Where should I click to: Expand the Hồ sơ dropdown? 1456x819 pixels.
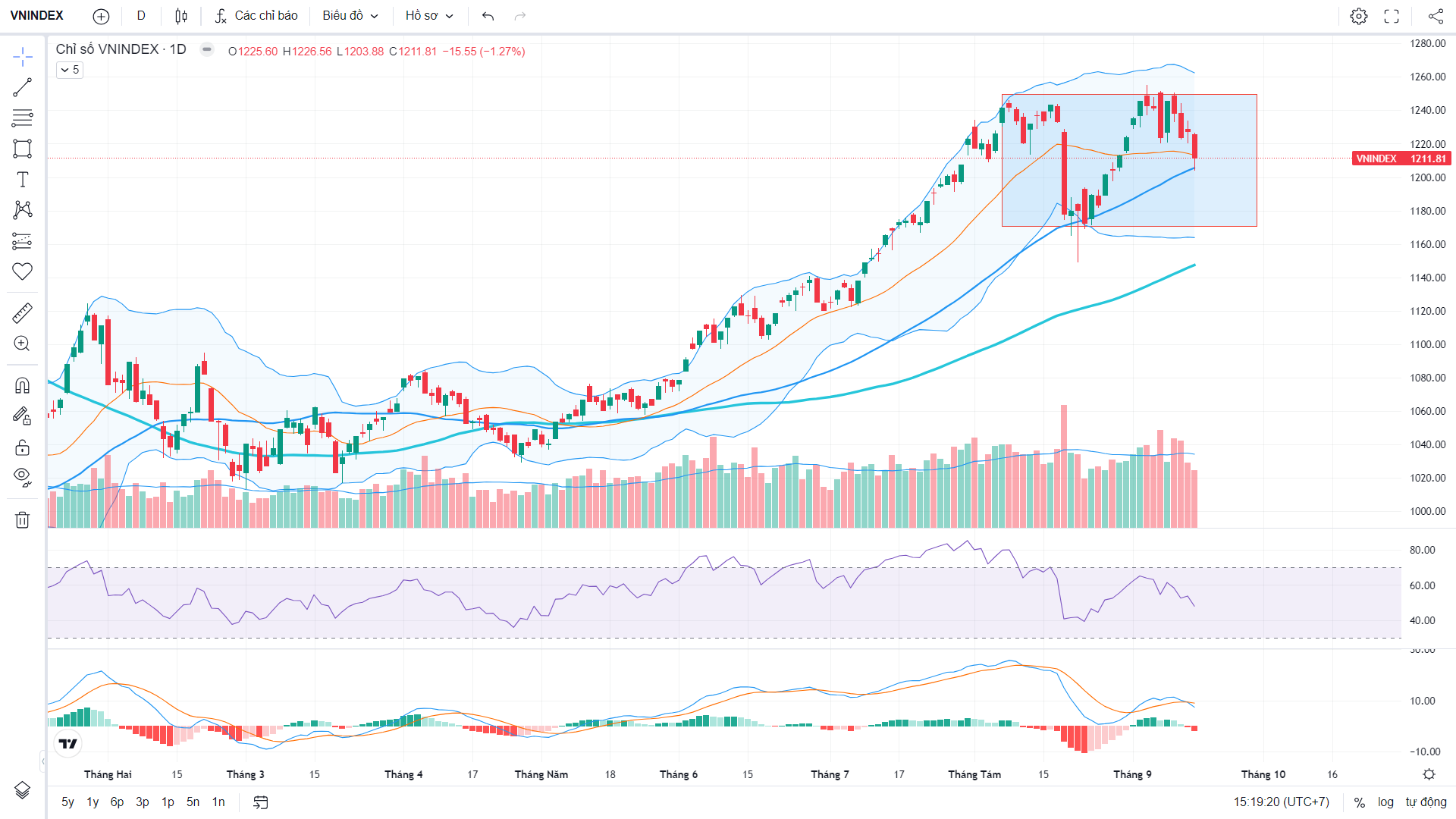coord(429,16)
